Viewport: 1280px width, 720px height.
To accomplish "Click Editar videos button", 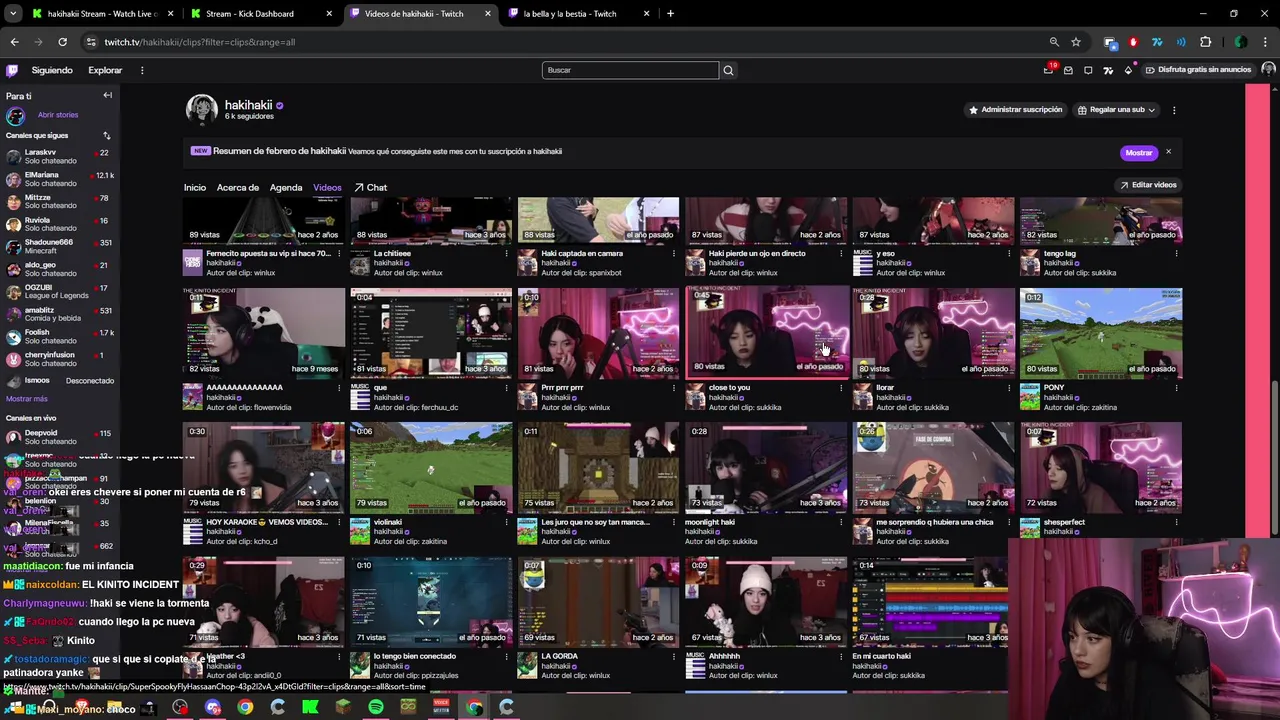I will coord(1148,185).
